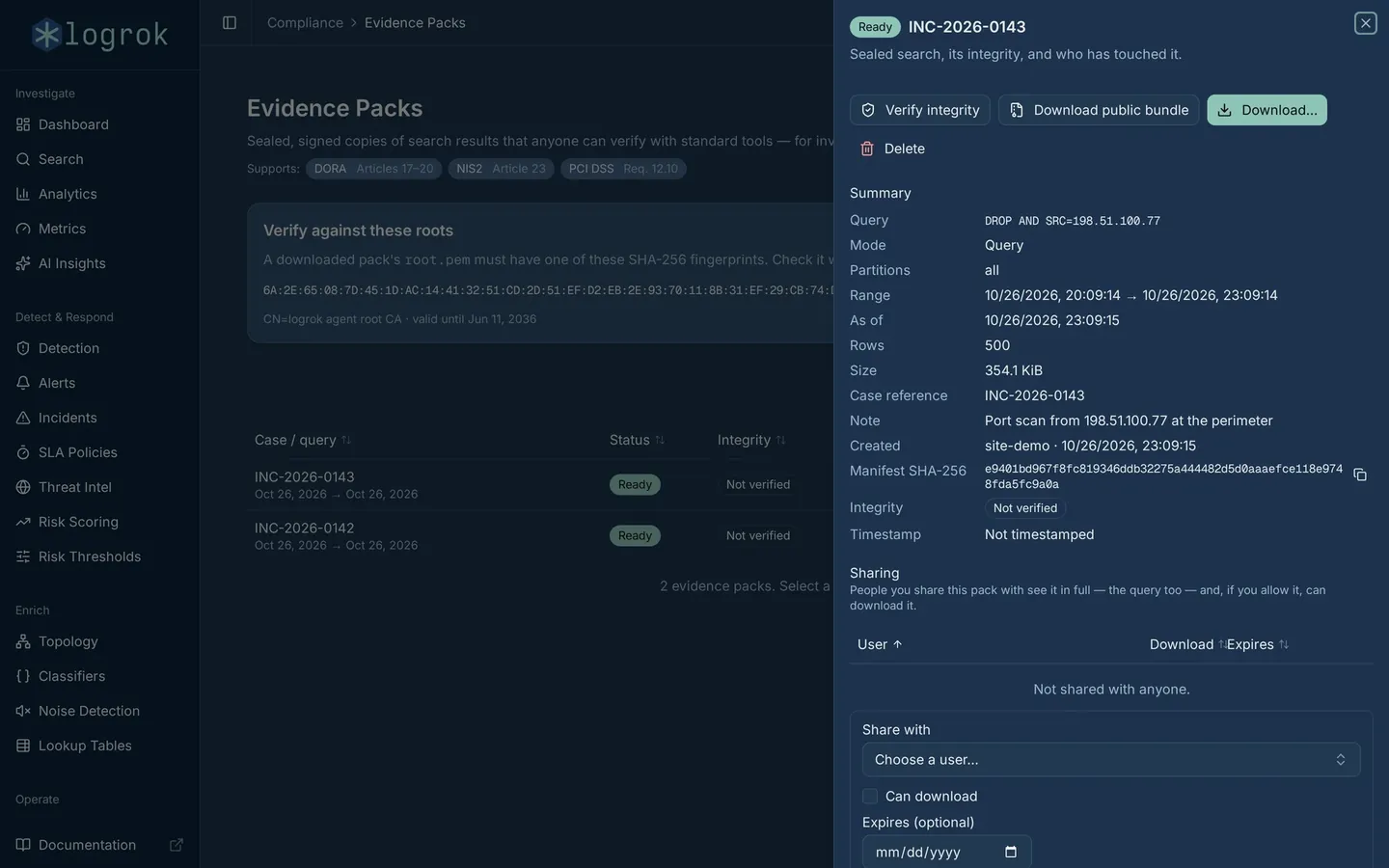This screenshot has height=868, width=1389.
Task: Click Compliance breadcrumb link
Action: click(x=305, y=22)
